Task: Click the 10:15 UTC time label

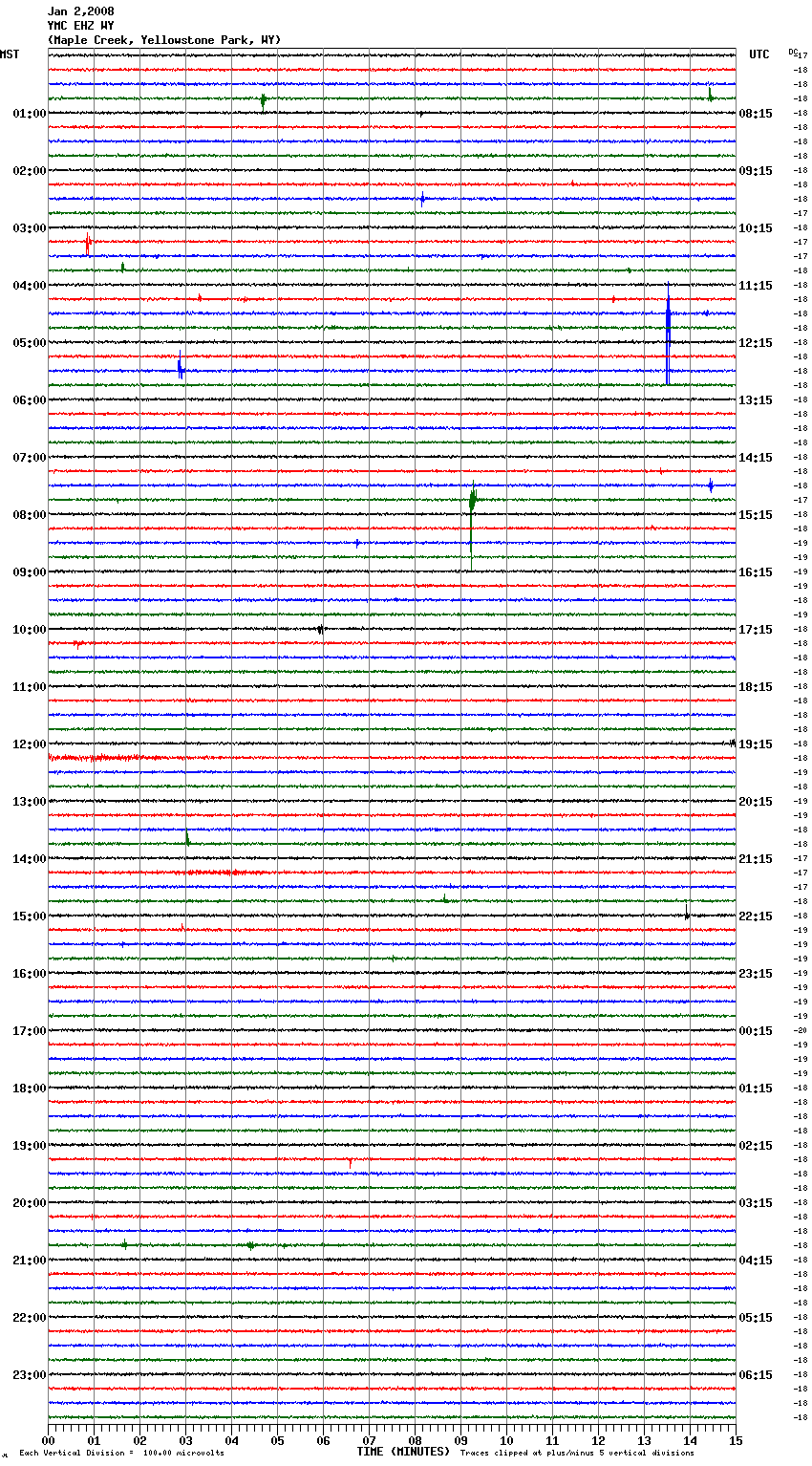Action: 756,228
